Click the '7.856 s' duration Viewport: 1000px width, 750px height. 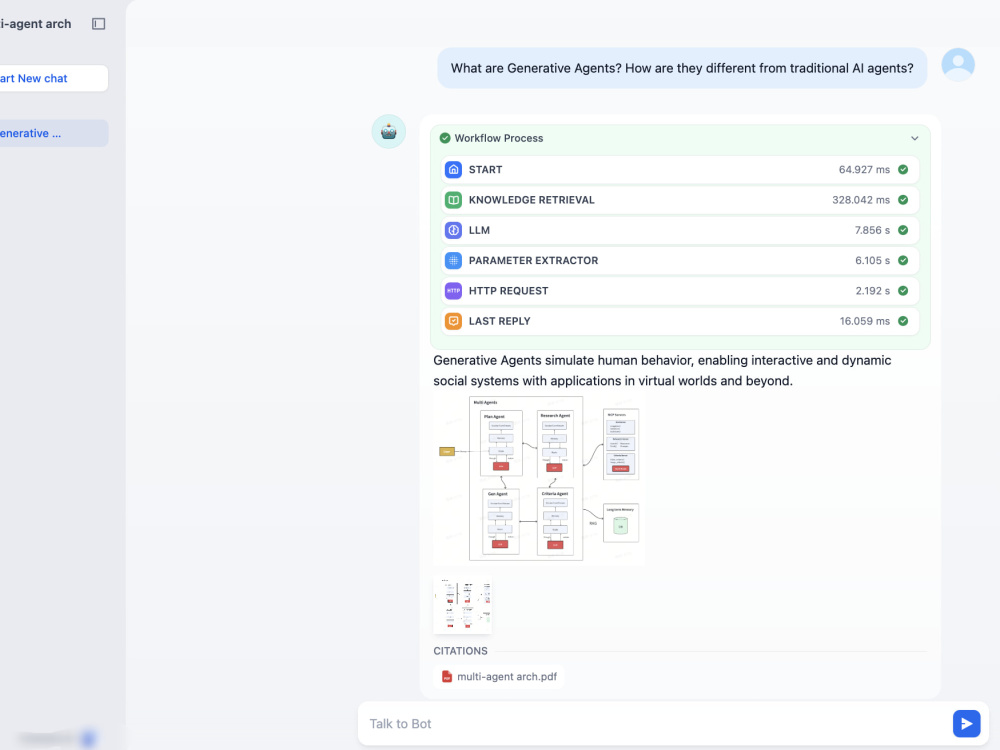[872, 230]
